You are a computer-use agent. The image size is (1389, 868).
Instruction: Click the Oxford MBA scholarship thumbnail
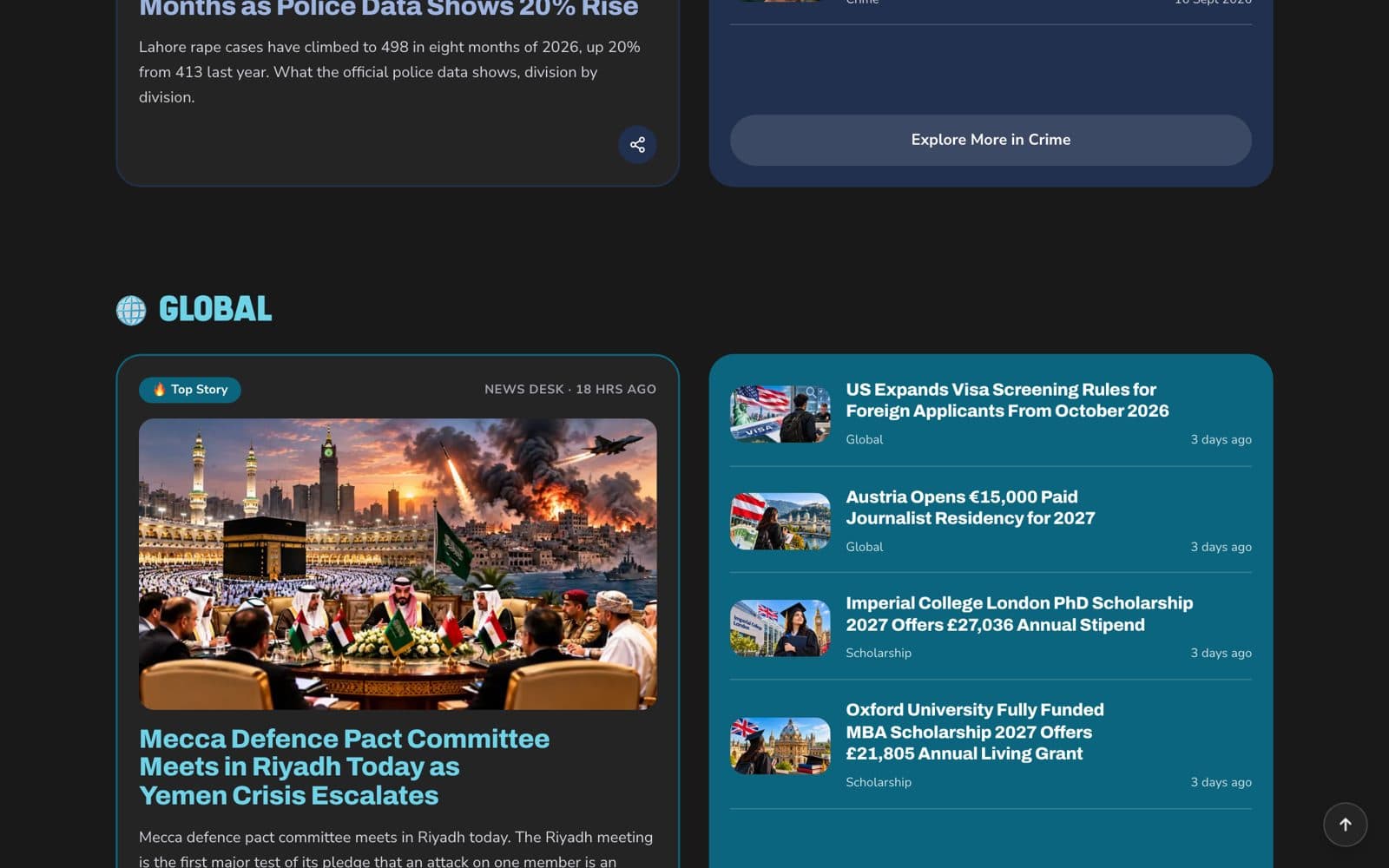coord(780,746)
